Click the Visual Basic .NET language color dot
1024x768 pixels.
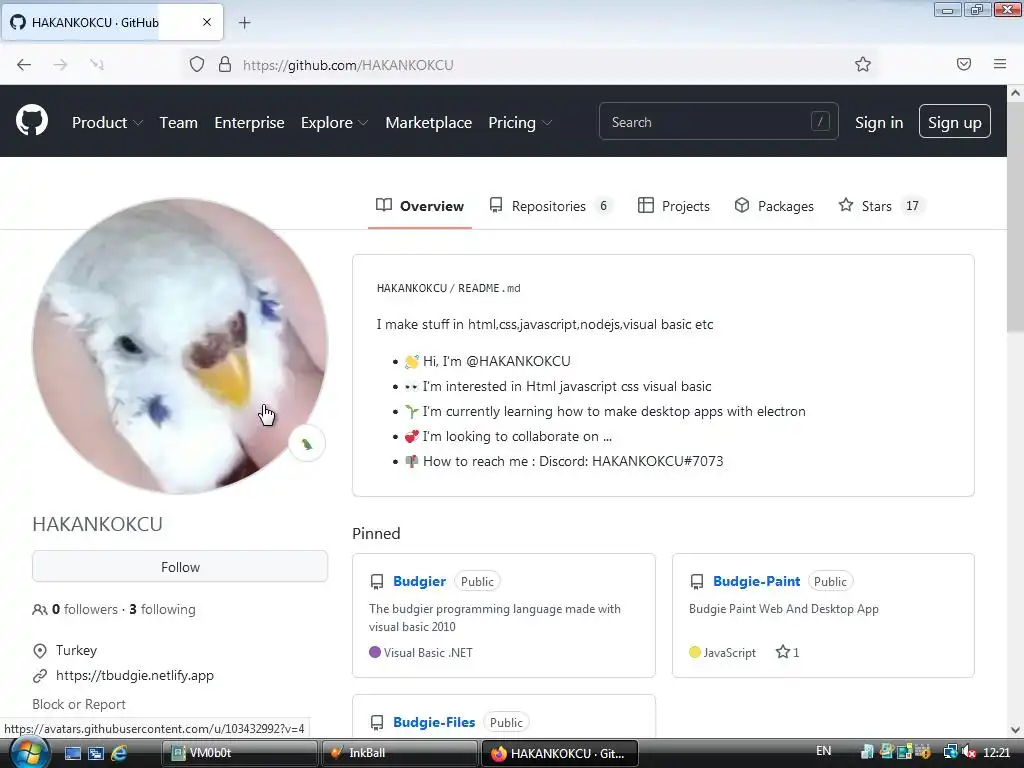pyautogui.click(x=375, y=652)
